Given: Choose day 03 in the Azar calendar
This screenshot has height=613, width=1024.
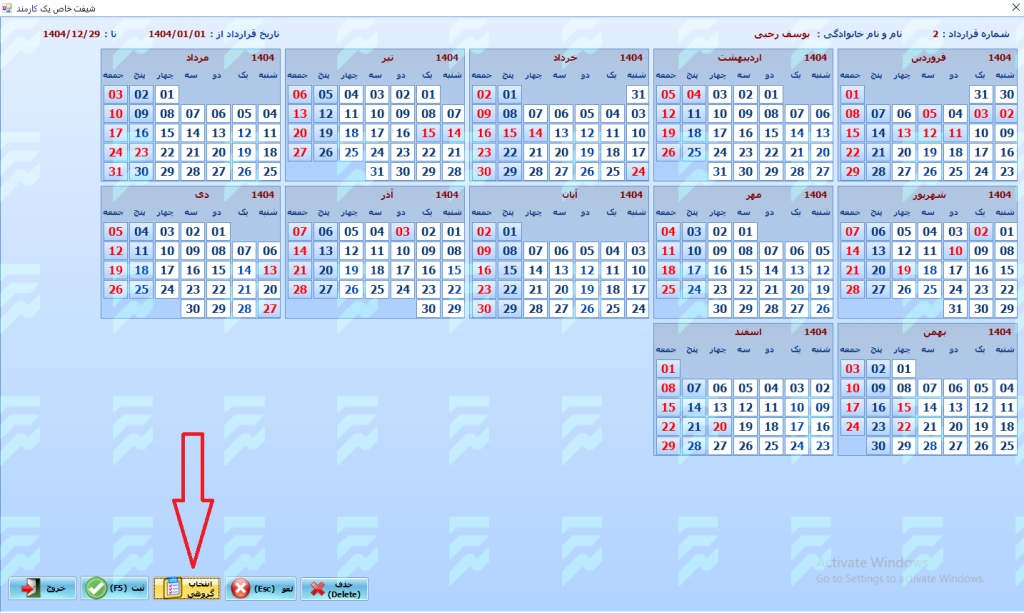Looking at the screenshot, I should coord(402,232).
